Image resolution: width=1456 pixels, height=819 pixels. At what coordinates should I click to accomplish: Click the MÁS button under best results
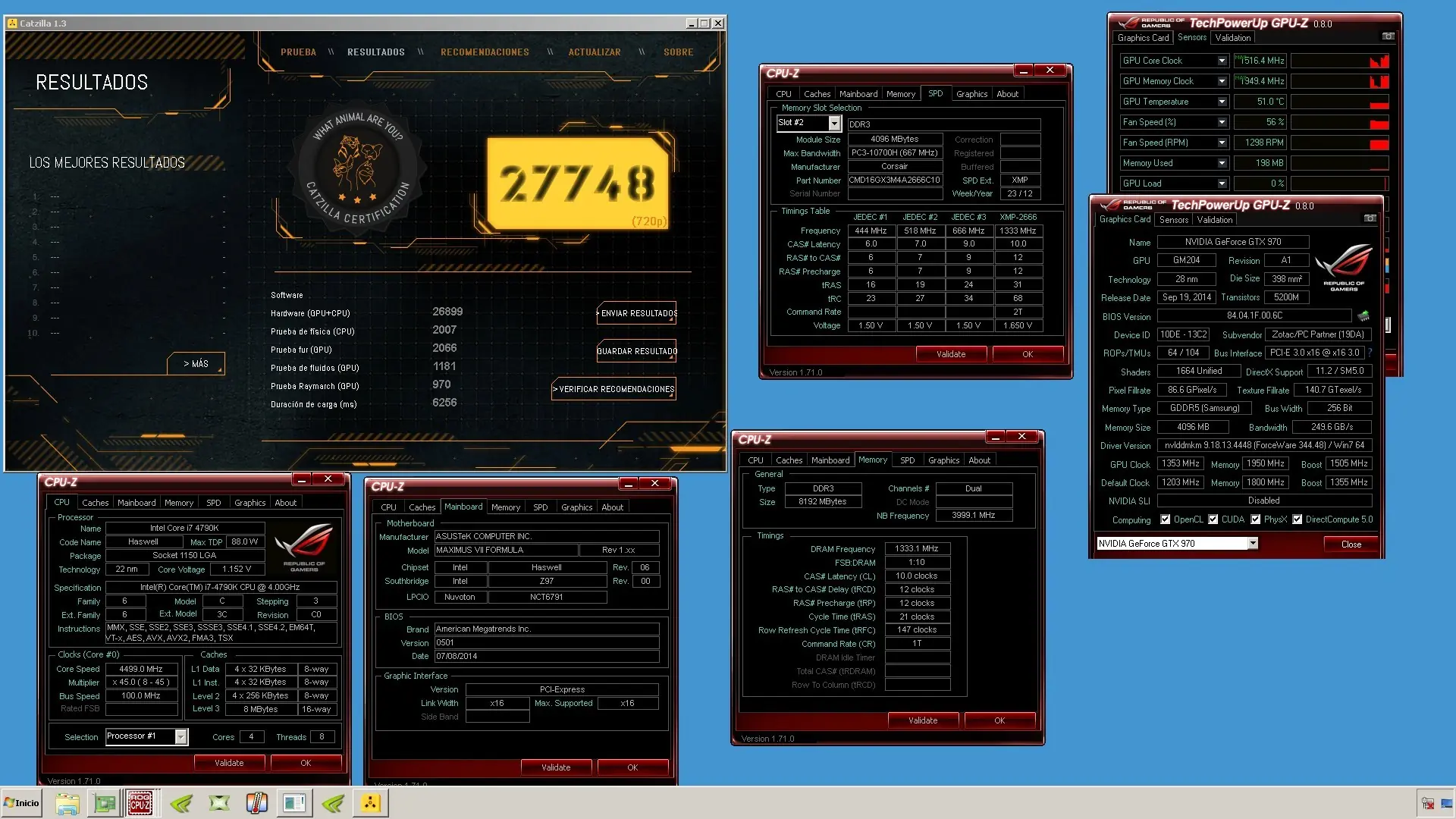(x=196, y=364)
